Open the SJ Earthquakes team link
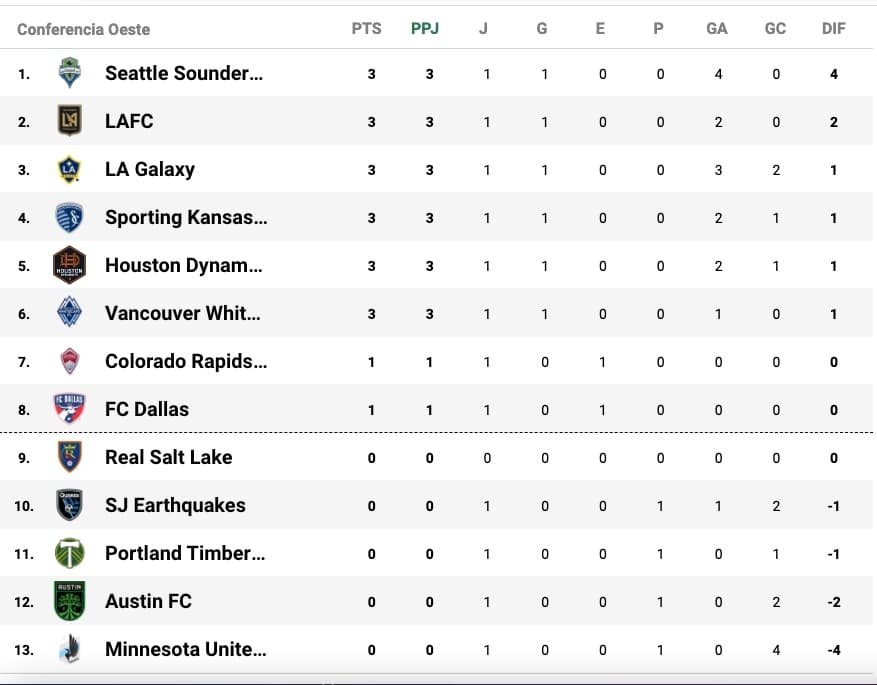The image size is (877, 685). [x=175, y=505]
